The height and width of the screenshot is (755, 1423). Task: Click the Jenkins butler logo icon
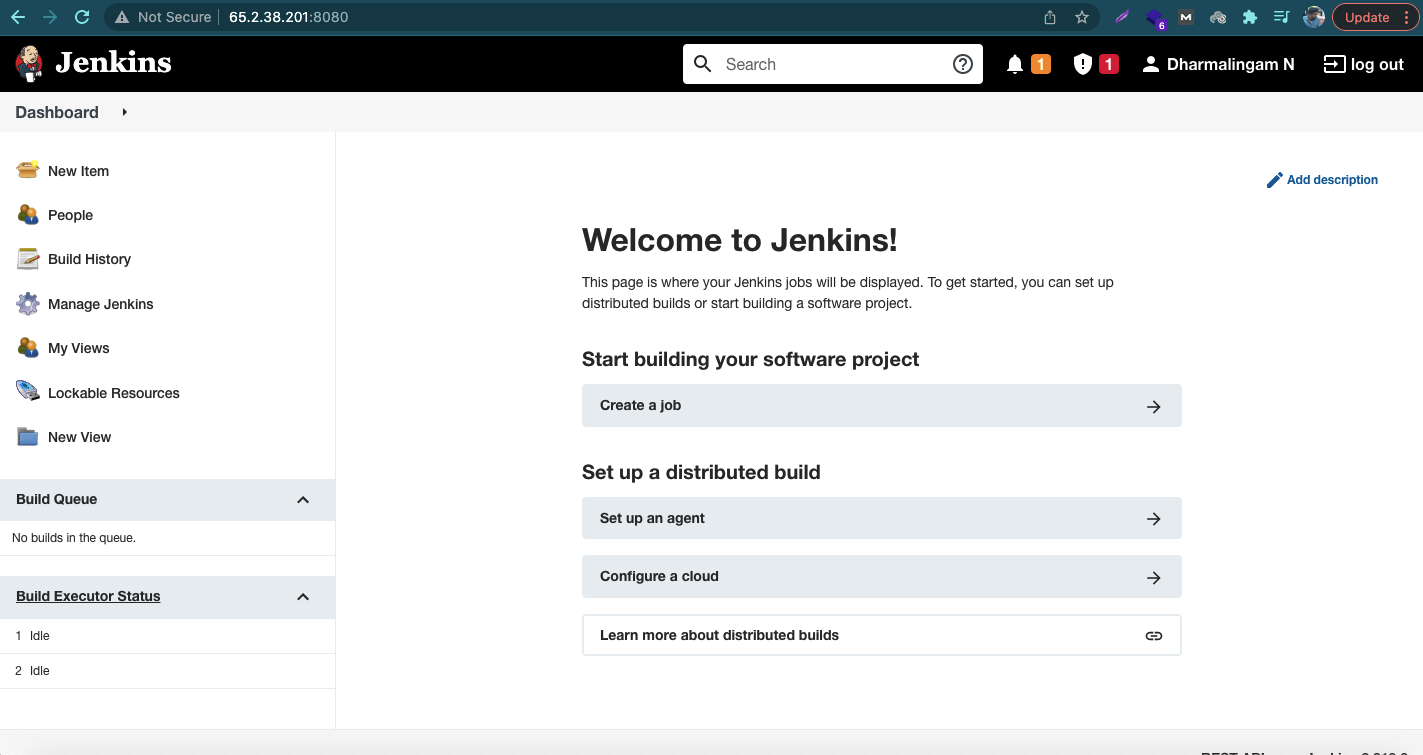pos(30,63)
